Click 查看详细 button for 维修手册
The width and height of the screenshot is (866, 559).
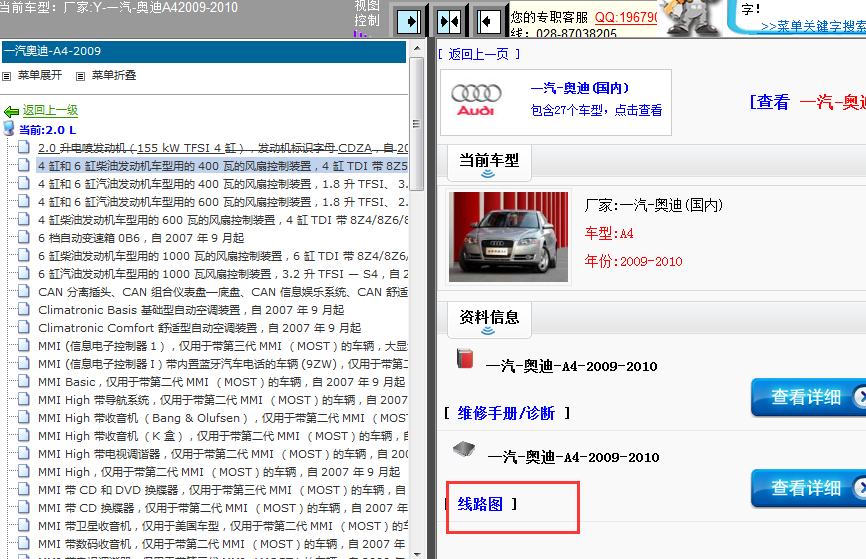(808, 397)
